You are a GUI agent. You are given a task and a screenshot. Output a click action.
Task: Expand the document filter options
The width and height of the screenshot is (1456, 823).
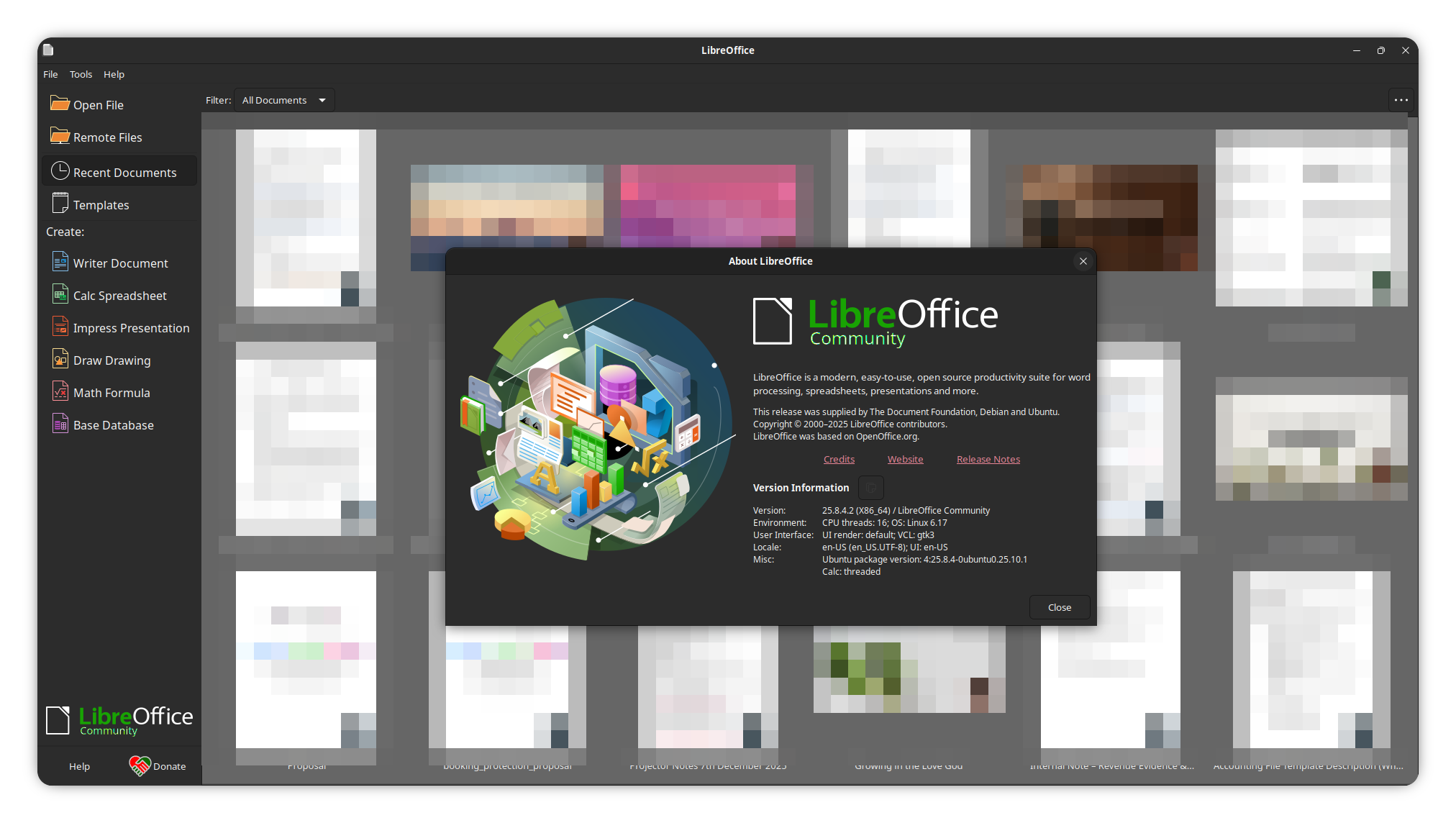click(322, 100)
